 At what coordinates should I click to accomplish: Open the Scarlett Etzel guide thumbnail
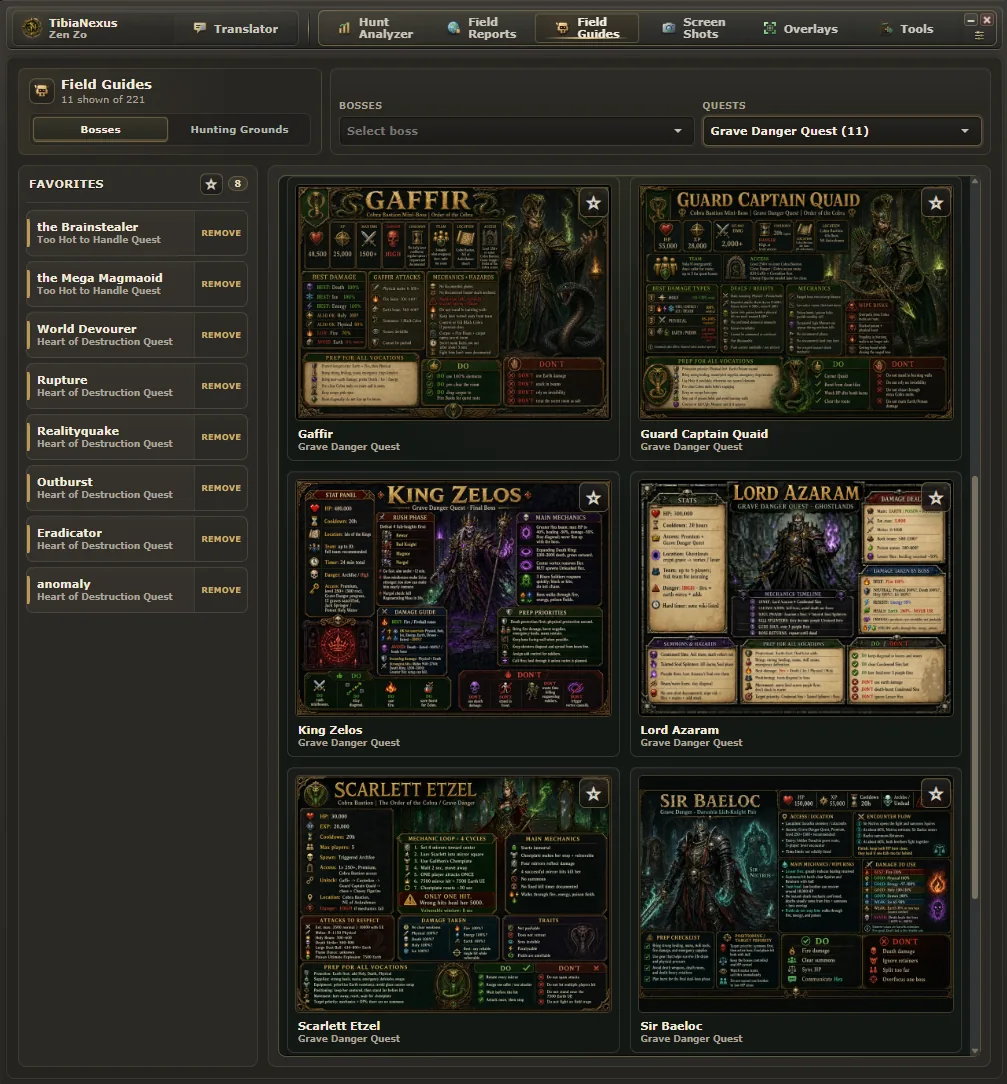453,894
